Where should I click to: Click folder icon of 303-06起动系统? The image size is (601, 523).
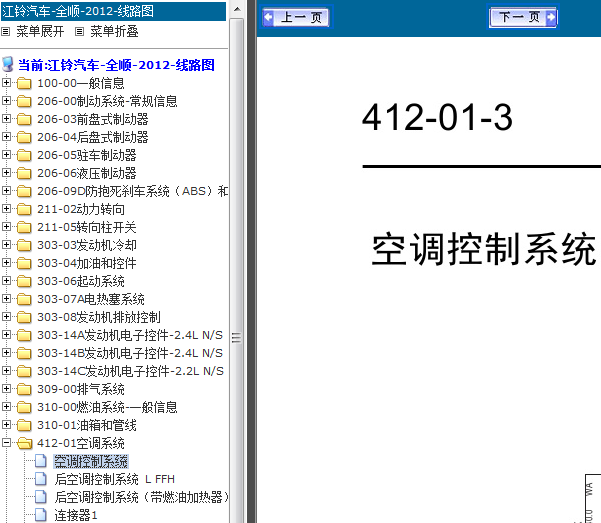(x=24, y=281)
